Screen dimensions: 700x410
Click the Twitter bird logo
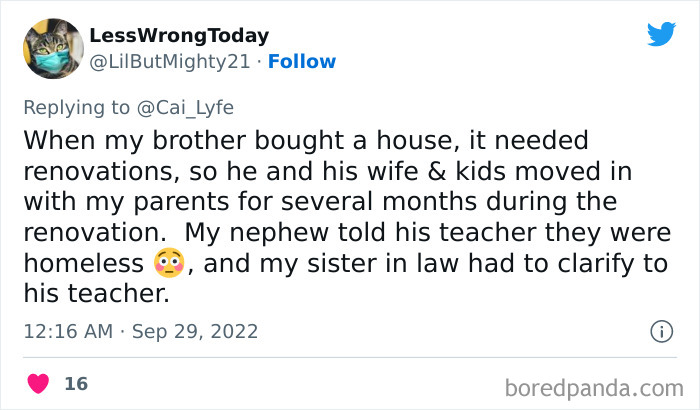click(x=660, y=36)
